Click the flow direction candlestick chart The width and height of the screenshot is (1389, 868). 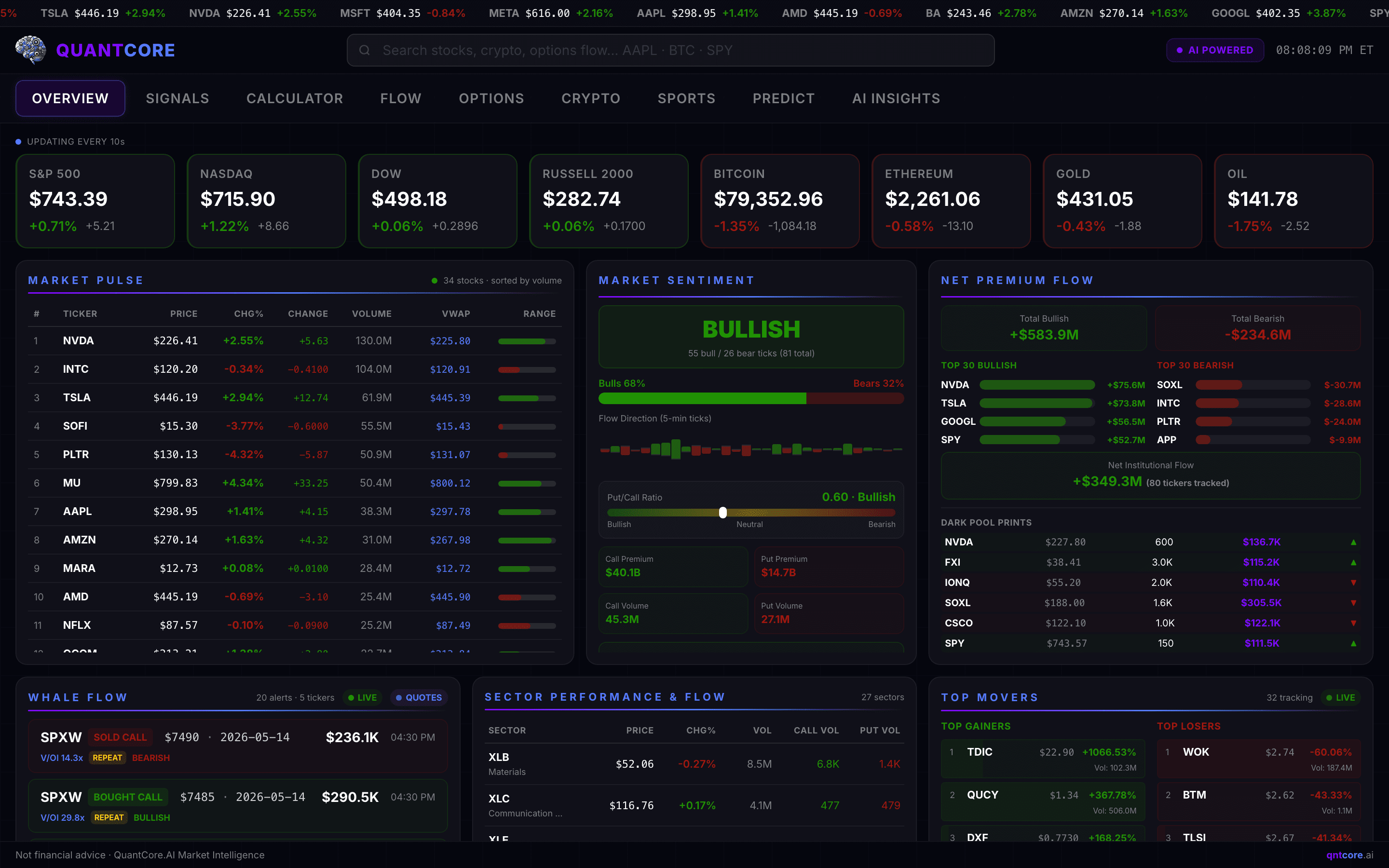(751, 449)
